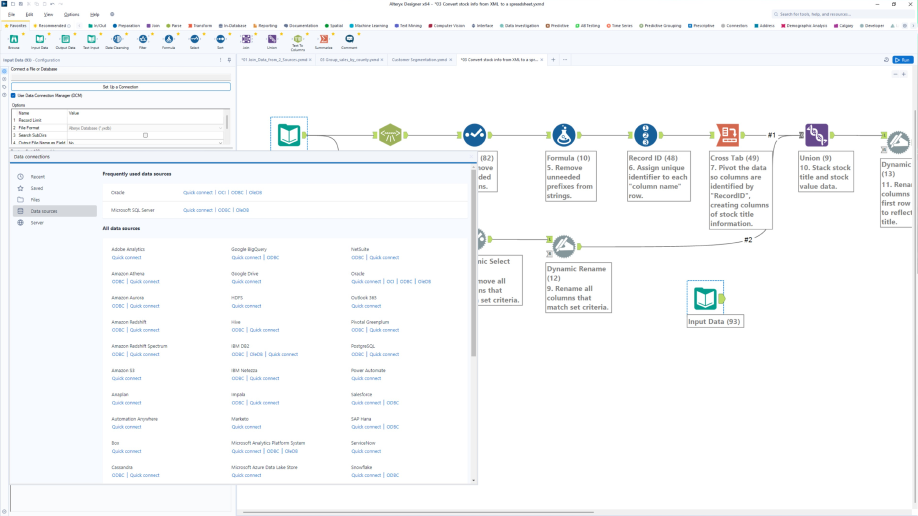Uncheck Use Data Connection Manager (DCM)
Screen dimensions: 918x516
13,95
